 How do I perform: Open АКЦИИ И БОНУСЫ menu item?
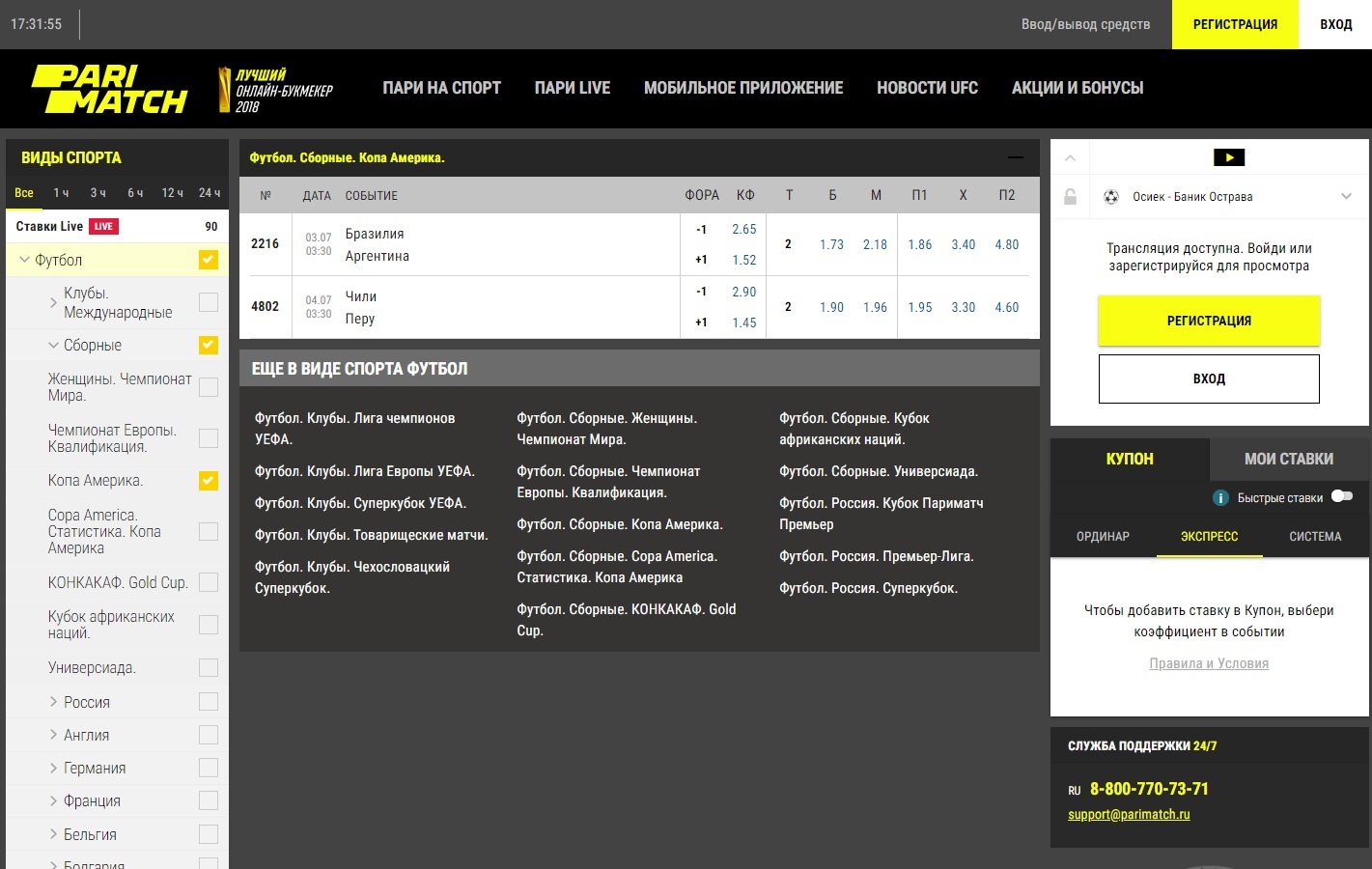[x=1078, y=88]
